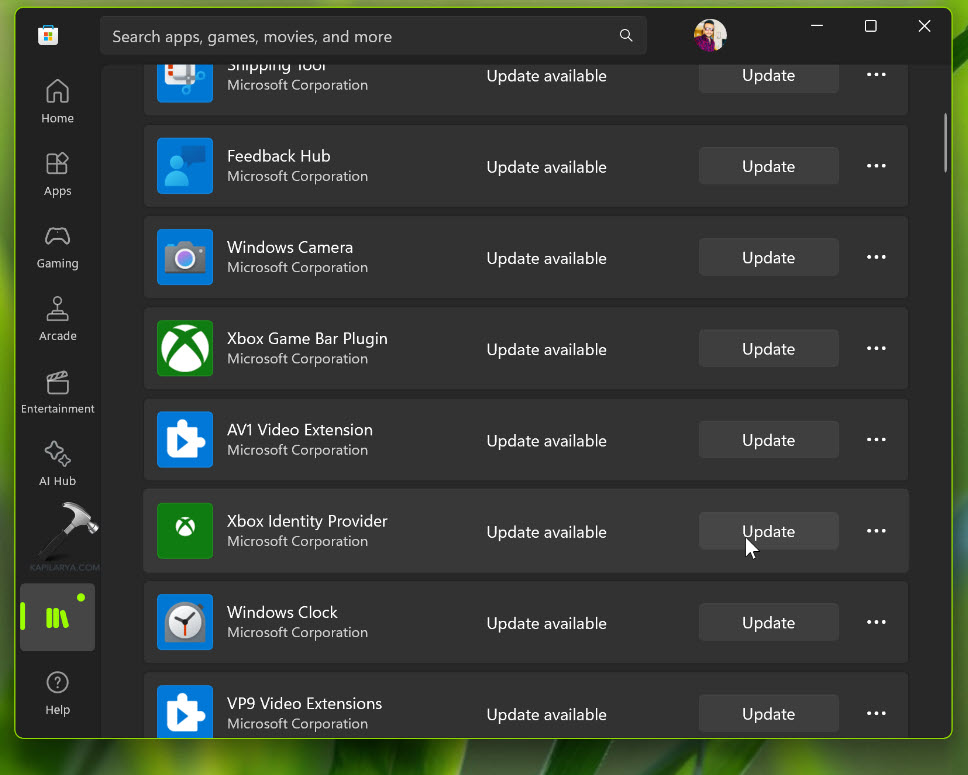968x775 pixels.
Task: Update the AV1 Video Extension
Action: pos(768,440)
